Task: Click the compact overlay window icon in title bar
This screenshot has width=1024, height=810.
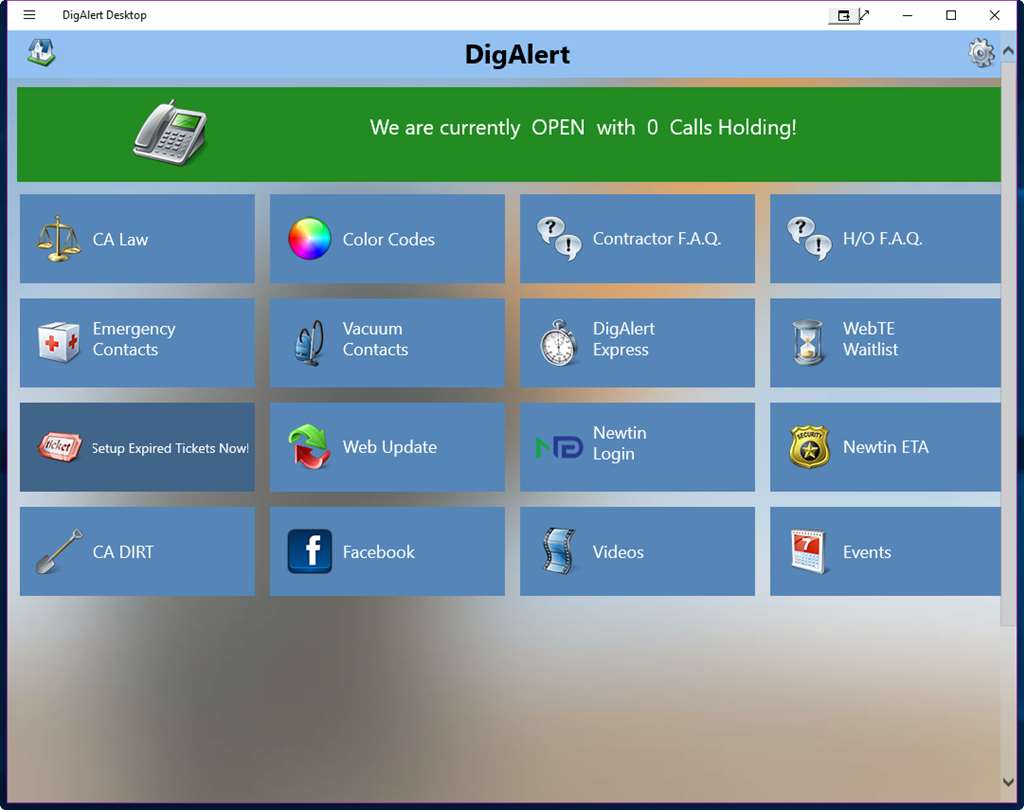Action: (x=843, y=15)
